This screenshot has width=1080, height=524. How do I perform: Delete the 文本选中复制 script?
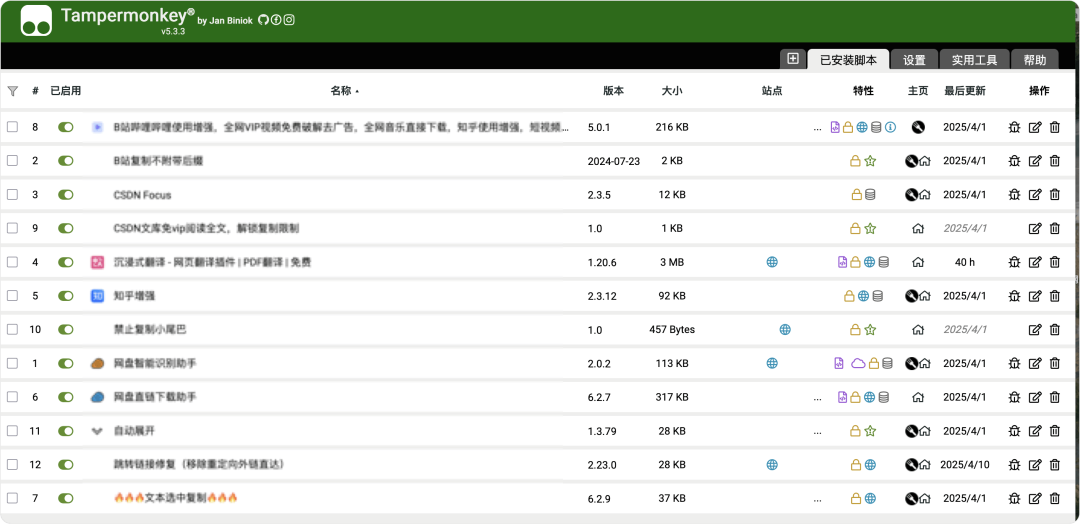coord(1055,499)
